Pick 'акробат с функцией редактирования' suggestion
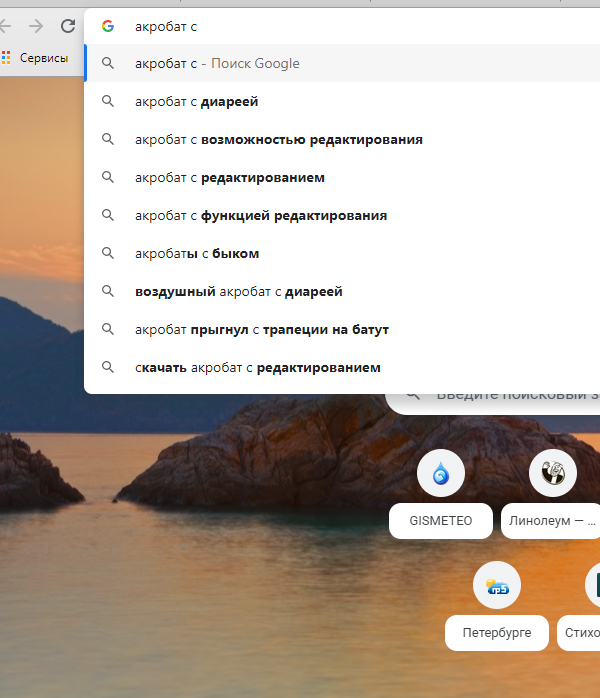This screenshot has height=698, width=600. [x=260, y=215]
